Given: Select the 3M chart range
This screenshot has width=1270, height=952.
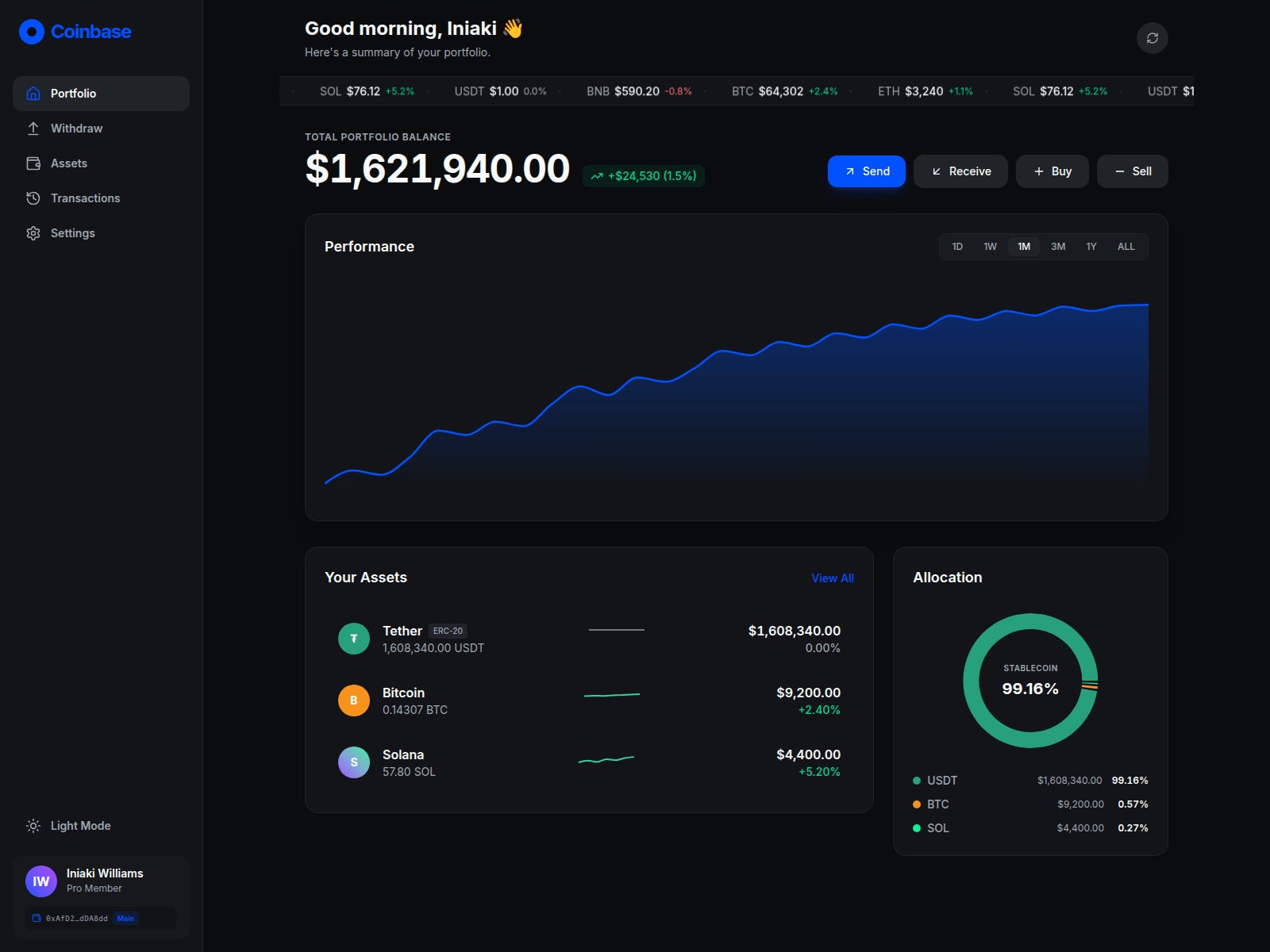Looking at the screenshot, I should pos(1058,247).
